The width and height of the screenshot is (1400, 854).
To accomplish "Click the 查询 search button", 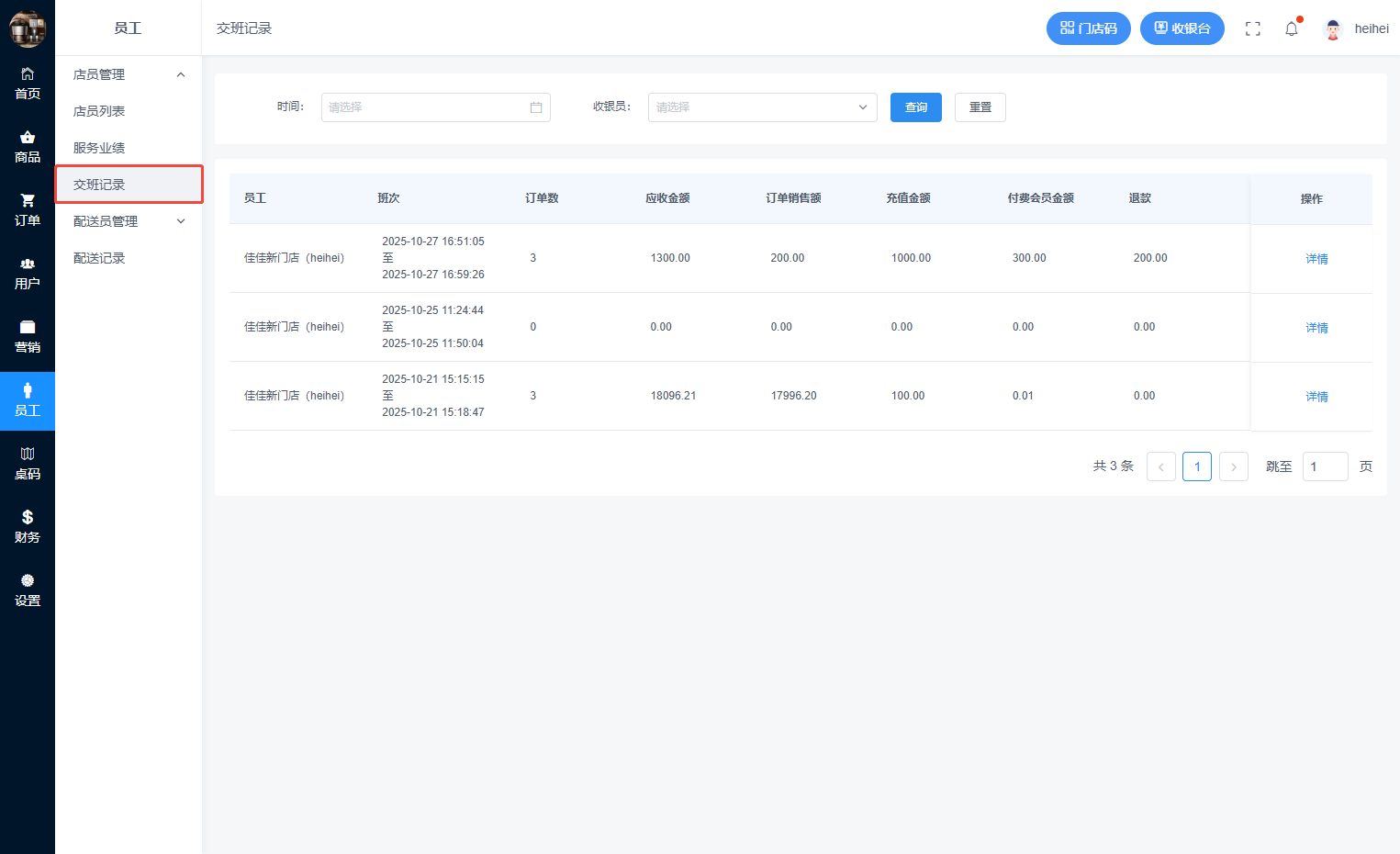I will pos(915,107).
